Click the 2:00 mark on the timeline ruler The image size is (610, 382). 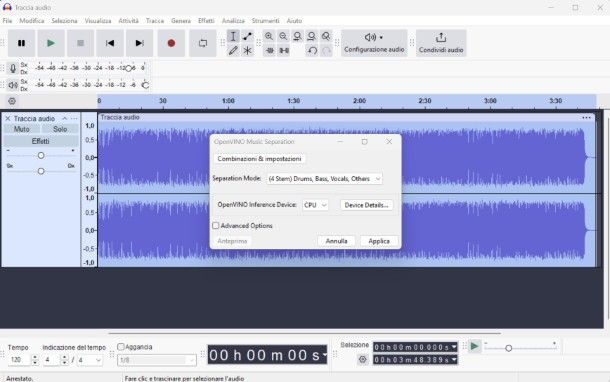[x=359, y=101]
